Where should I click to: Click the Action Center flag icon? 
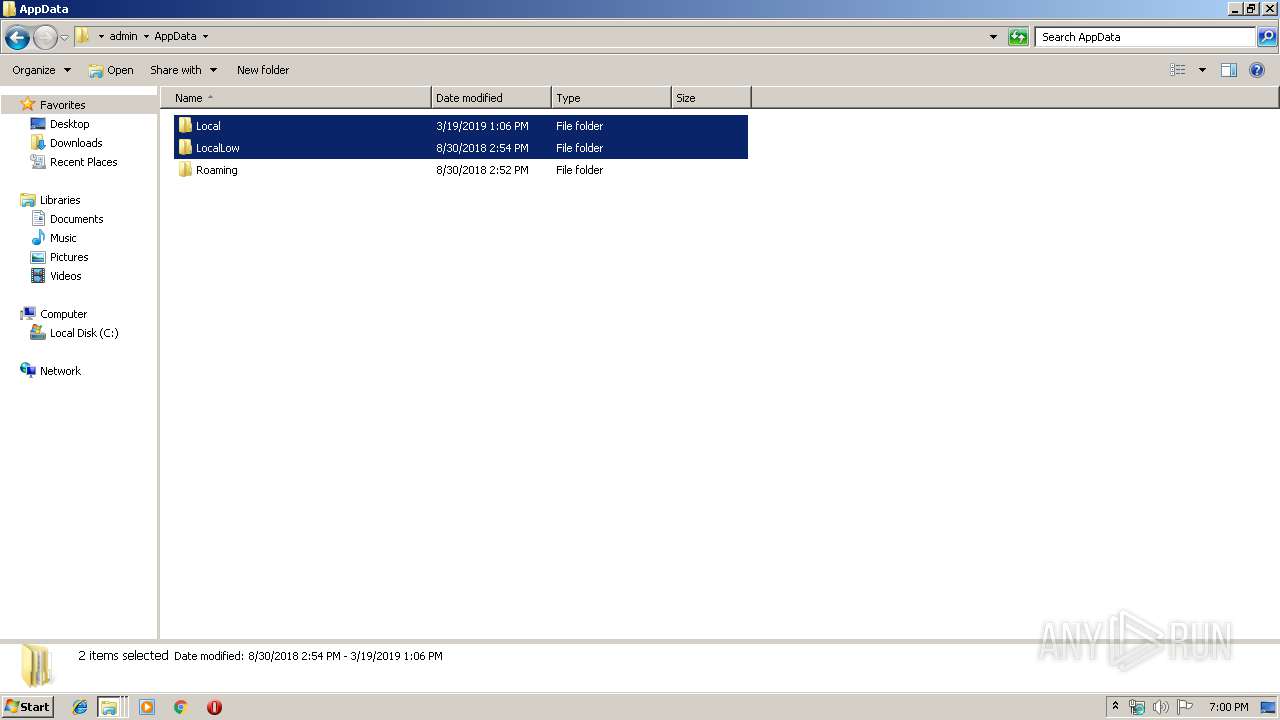[x=1185, y=707]
